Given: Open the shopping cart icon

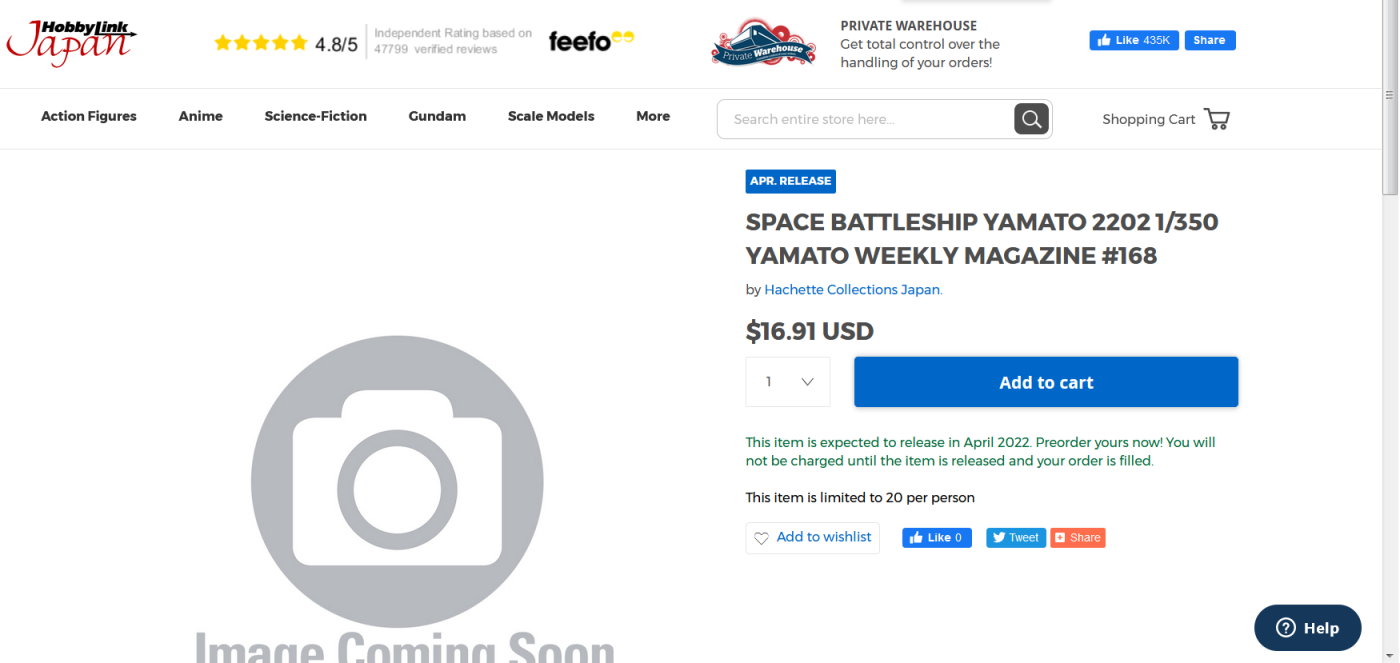Looking at the screenshot, I should (1217, 119).
